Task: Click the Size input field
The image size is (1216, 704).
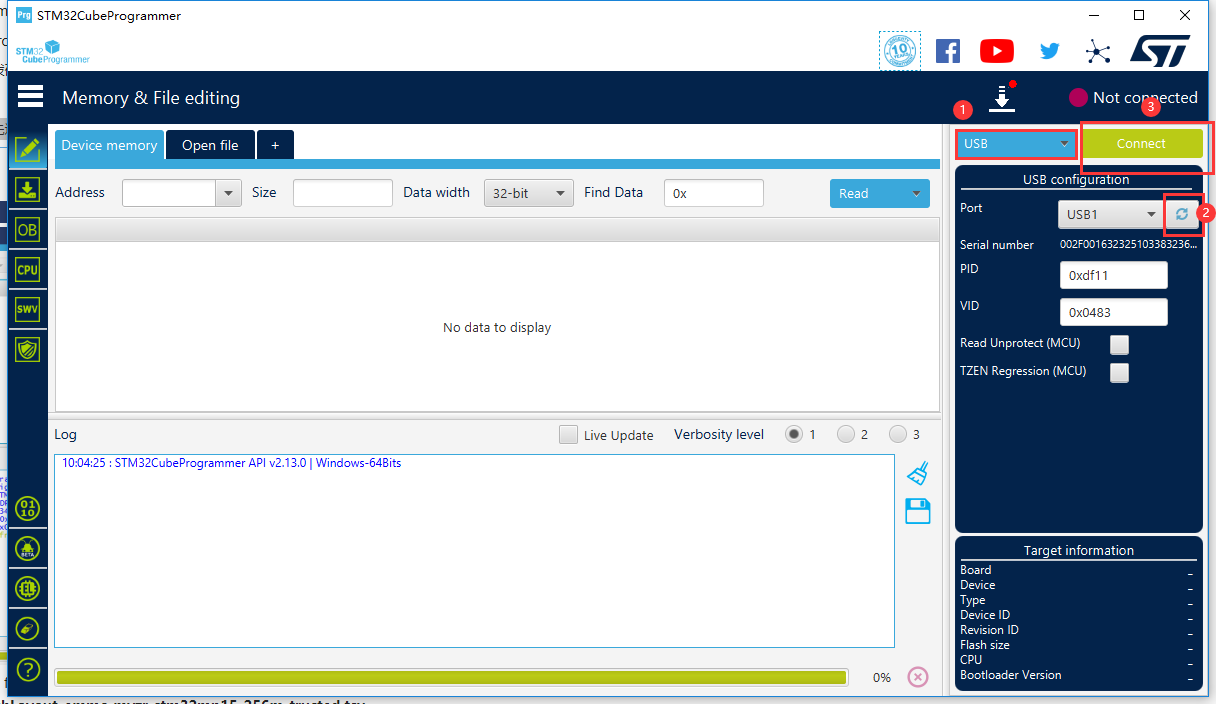Action: pos(343,193)
